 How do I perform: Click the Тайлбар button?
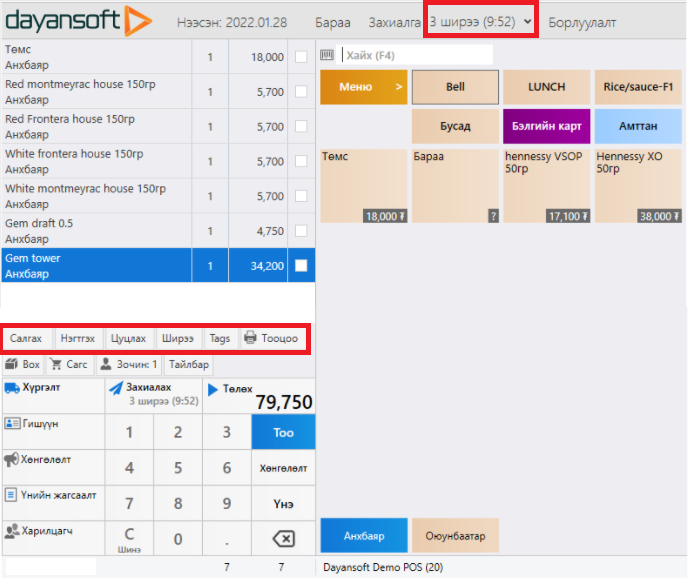coord(189,364)
